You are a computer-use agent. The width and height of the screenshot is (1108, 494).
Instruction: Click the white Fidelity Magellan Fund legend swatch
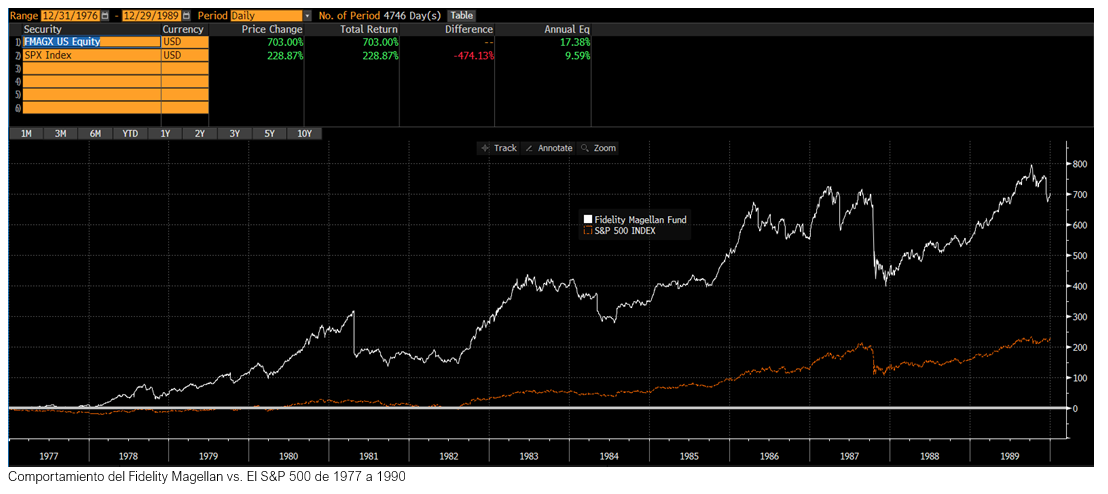tap(587, 220)
